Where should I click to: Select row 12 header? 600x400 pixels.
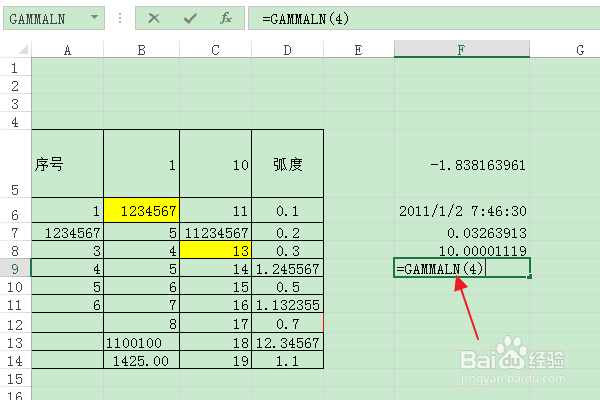(15, 323)
